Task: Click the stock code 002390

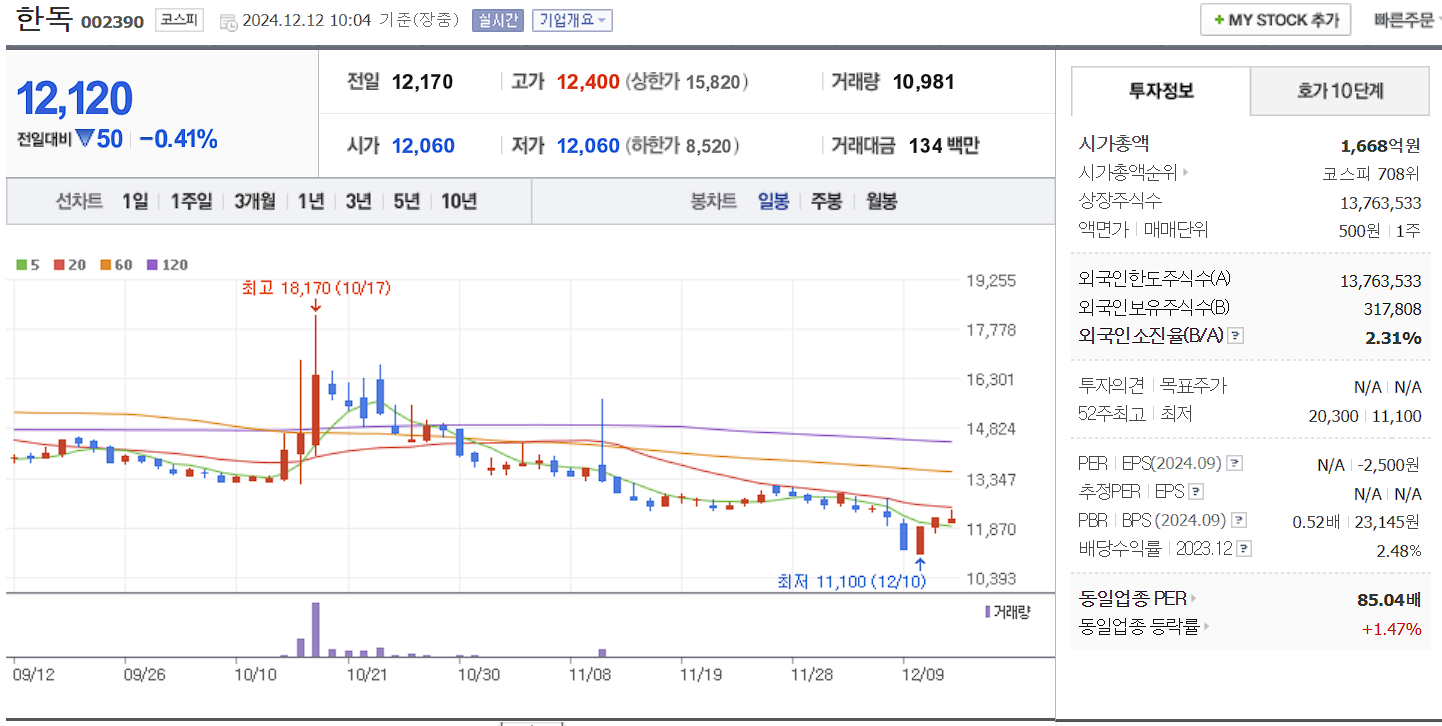Action: coord(112,22)
